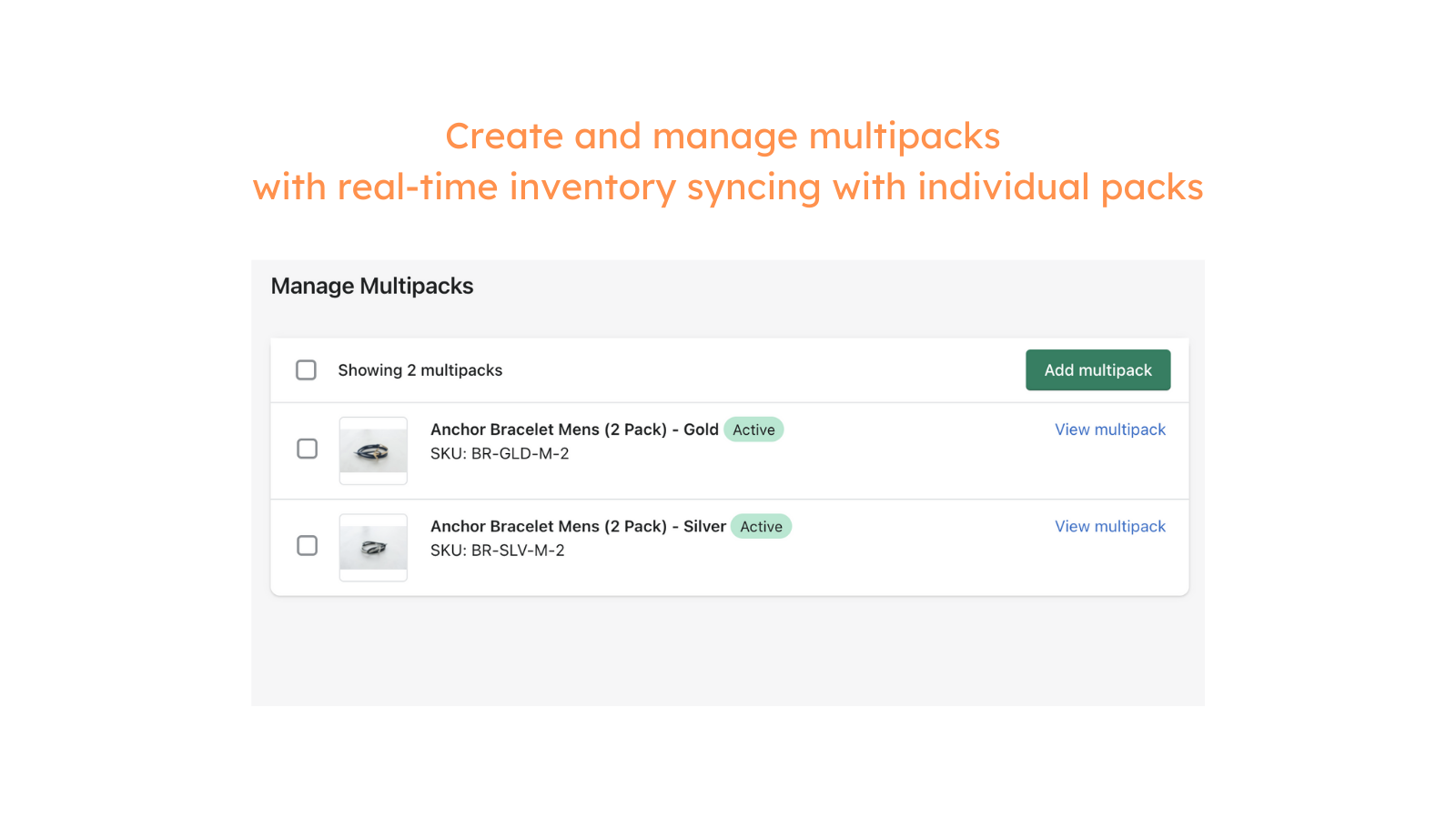
Task: Click the multipacks list header bar
Action: 728,369
